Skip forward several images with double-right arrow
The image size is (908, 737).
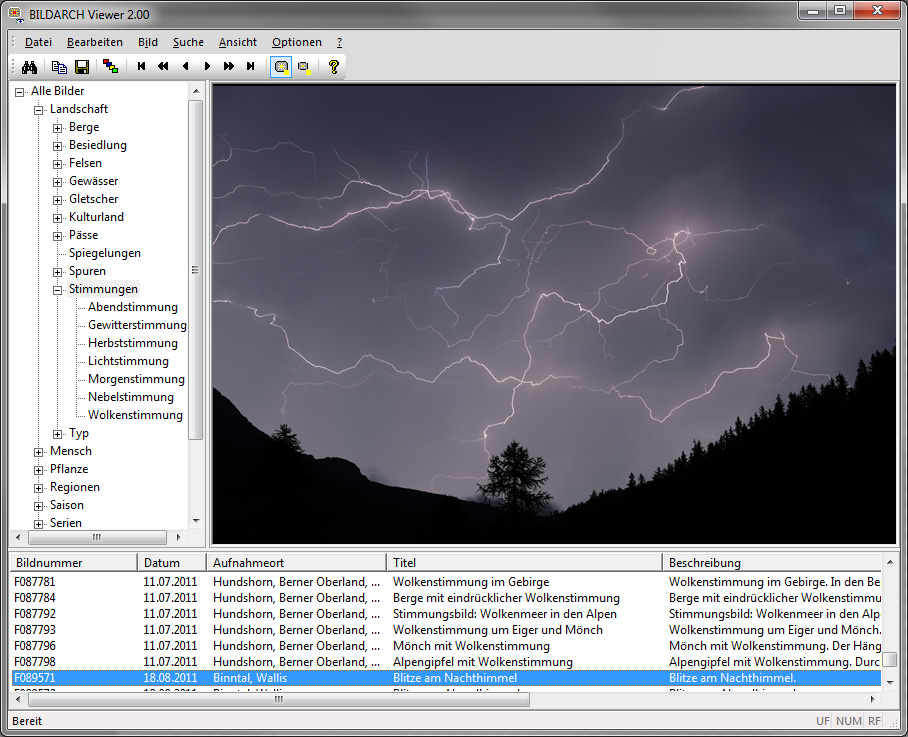point(229,66)
